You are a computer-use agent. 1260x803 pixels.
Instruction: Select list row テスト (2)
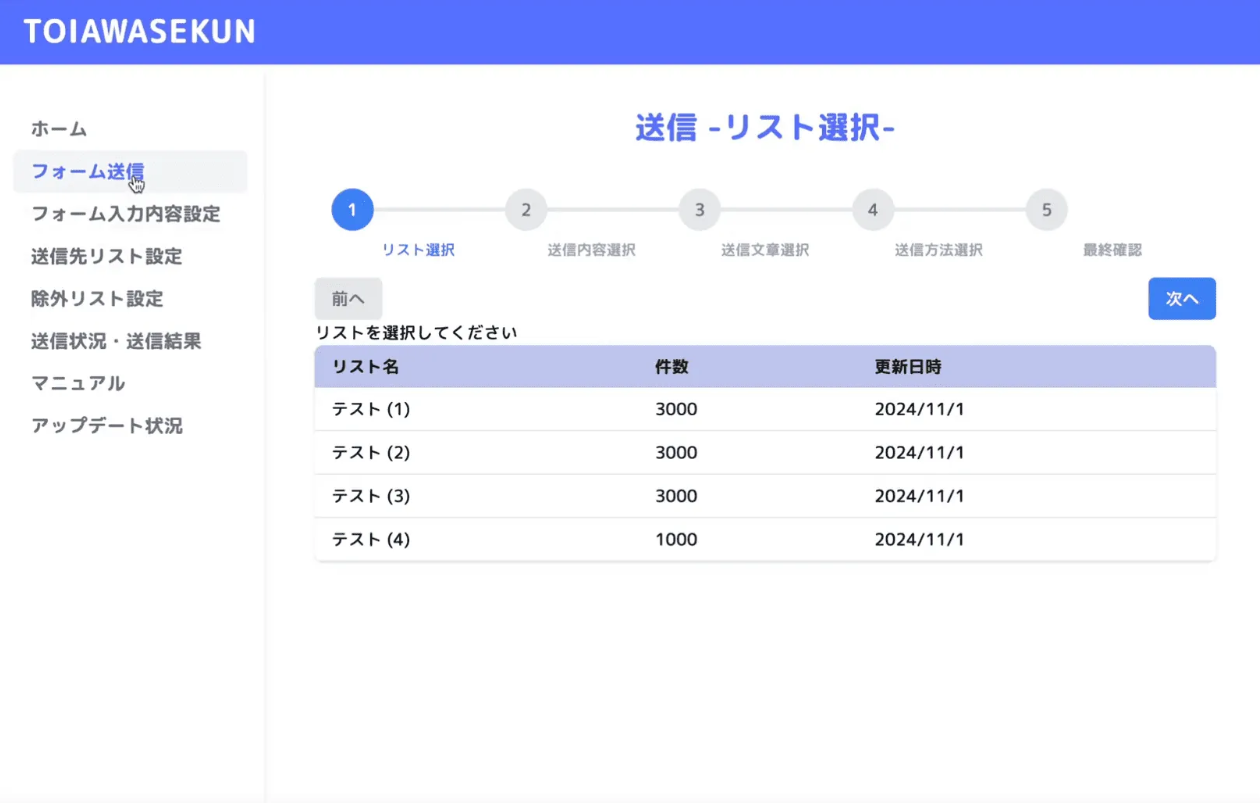click(x=765, y=453)
